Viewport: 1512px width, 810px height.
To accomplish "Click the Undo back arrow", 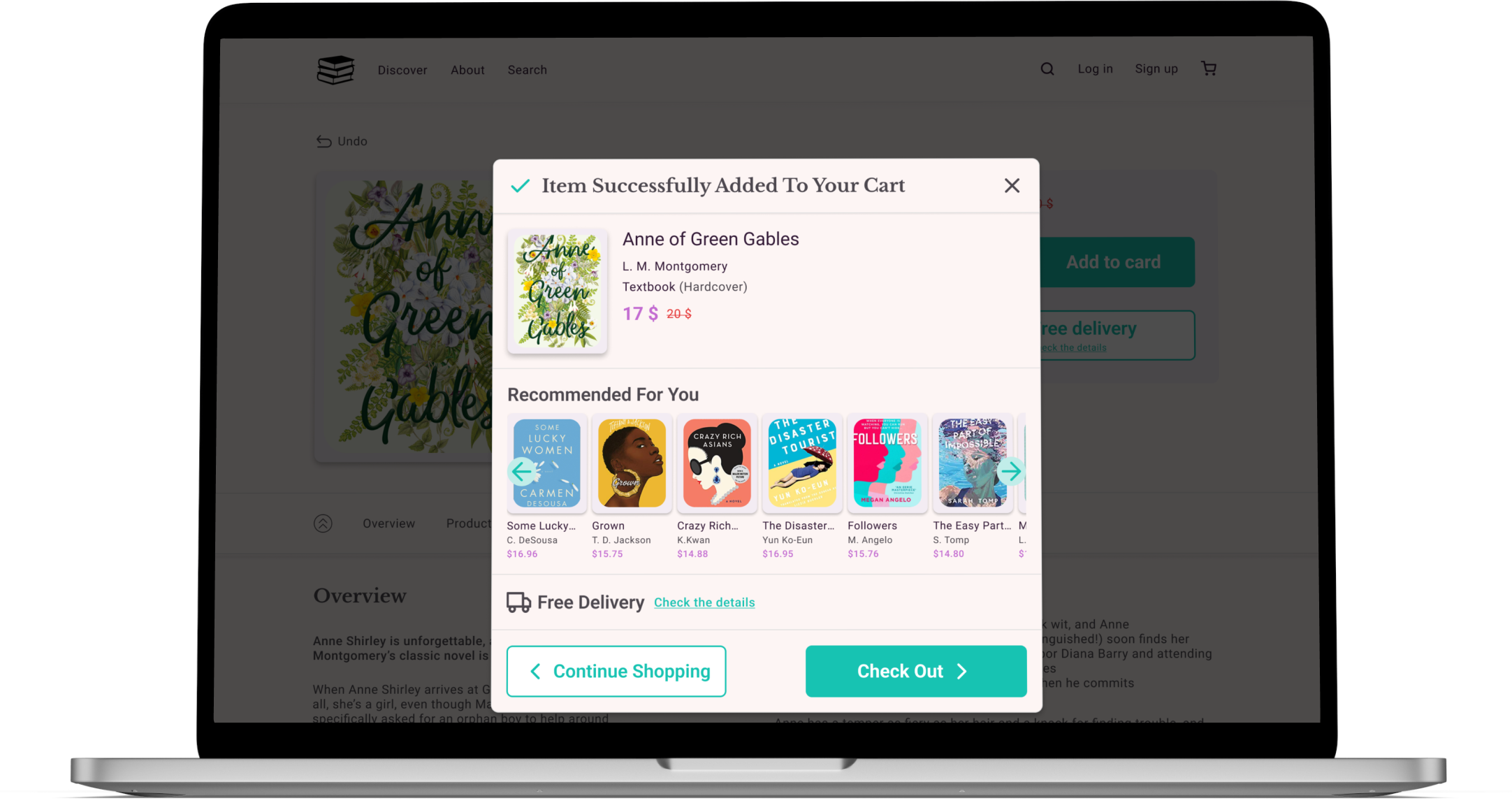I will point(324,141).
